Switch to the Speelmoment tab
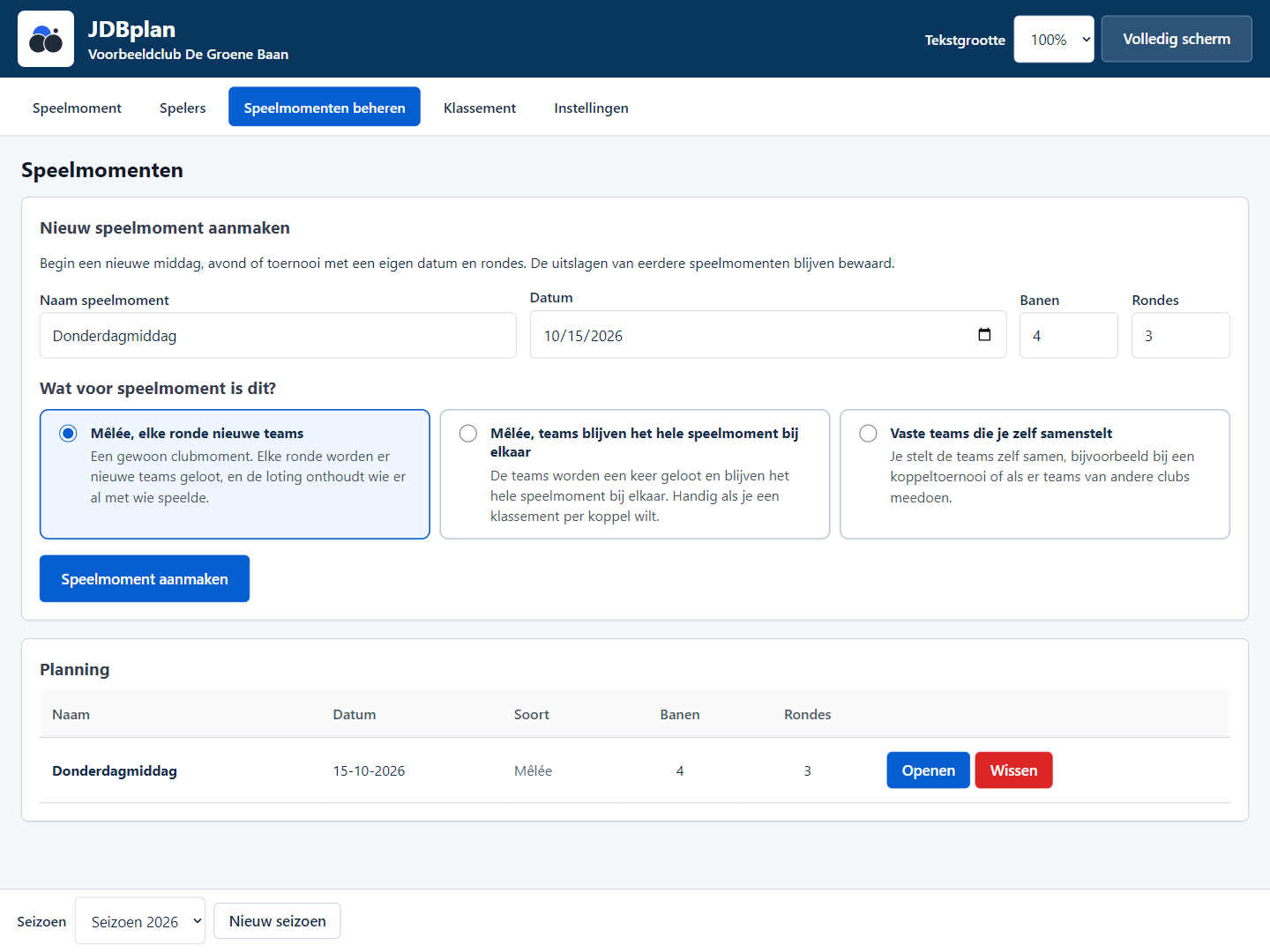This screenshot has height=952, width=1270. point(77,108)
